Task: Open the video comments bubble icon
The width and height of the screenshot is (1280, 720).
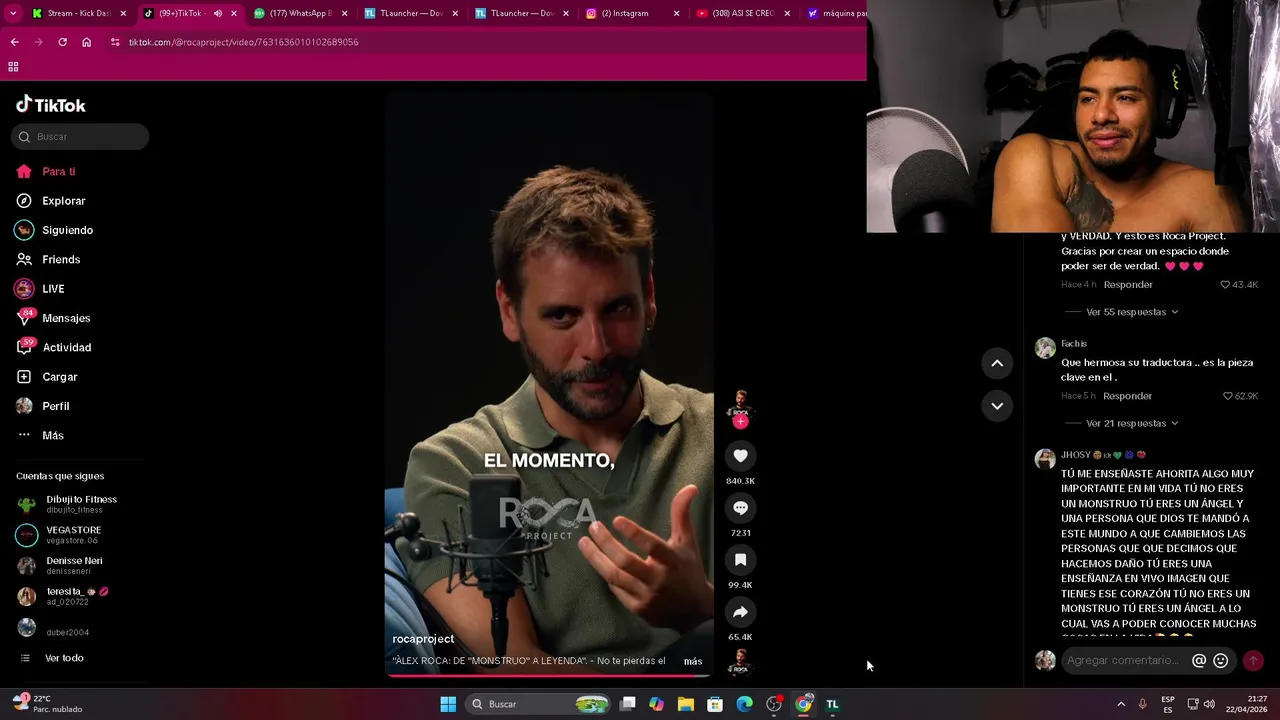Action: tap(740, 508)
